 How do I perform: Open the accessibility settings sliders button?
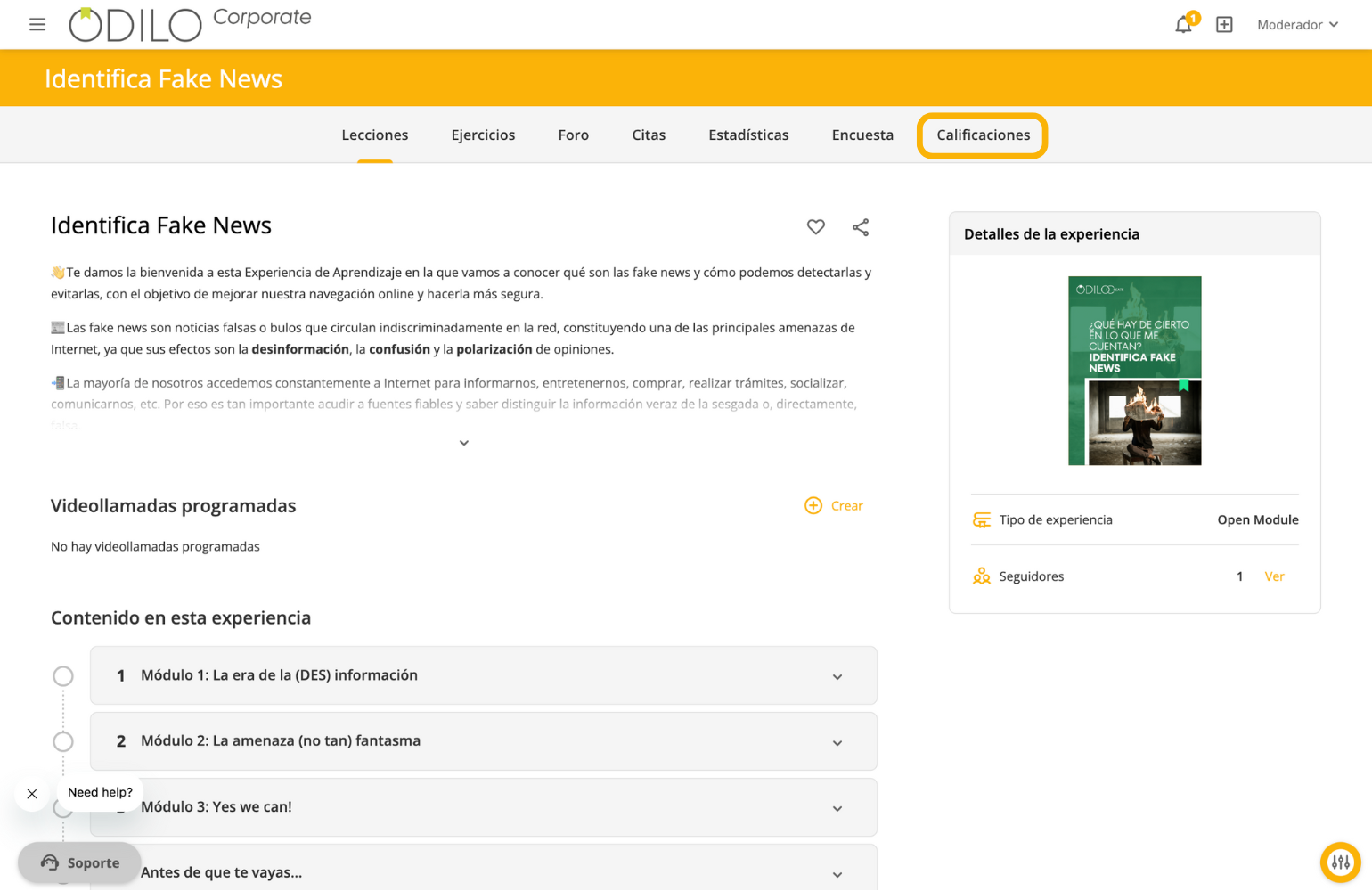1340,862
